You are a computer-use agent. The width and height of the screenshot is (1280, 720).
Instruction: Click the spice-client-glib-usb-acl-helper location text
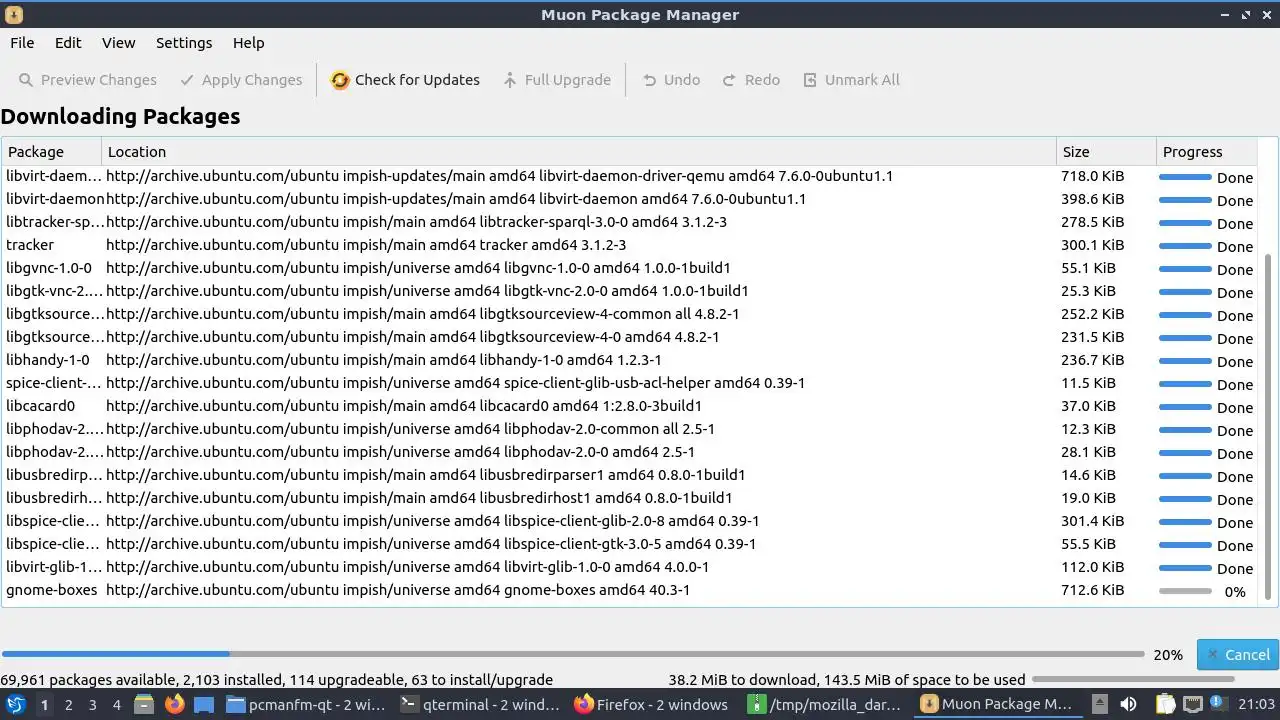click(455, 383)
